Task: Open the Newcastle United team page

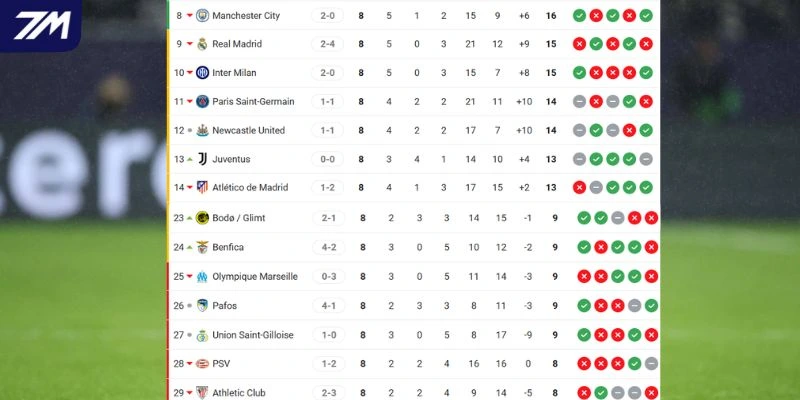Action: pyautogui.click(x=248, y=131)
